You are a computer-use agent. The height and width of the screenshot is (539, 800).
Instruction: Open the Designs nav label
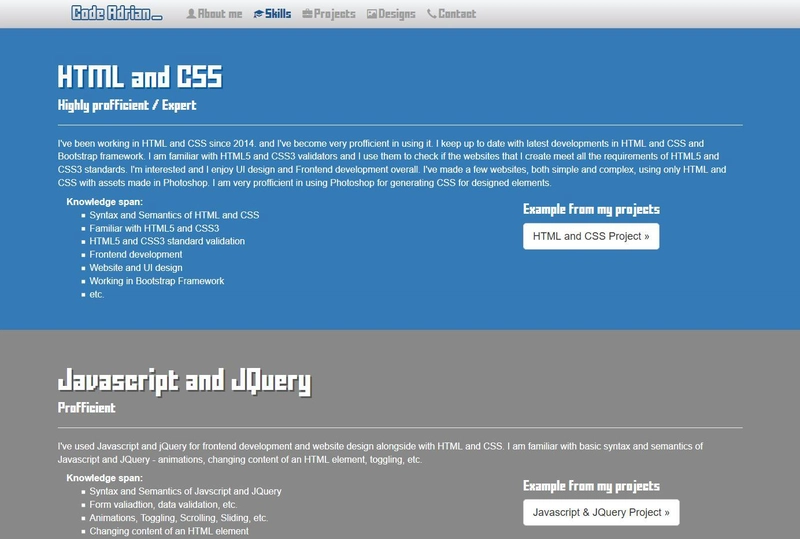pos(397,14)
